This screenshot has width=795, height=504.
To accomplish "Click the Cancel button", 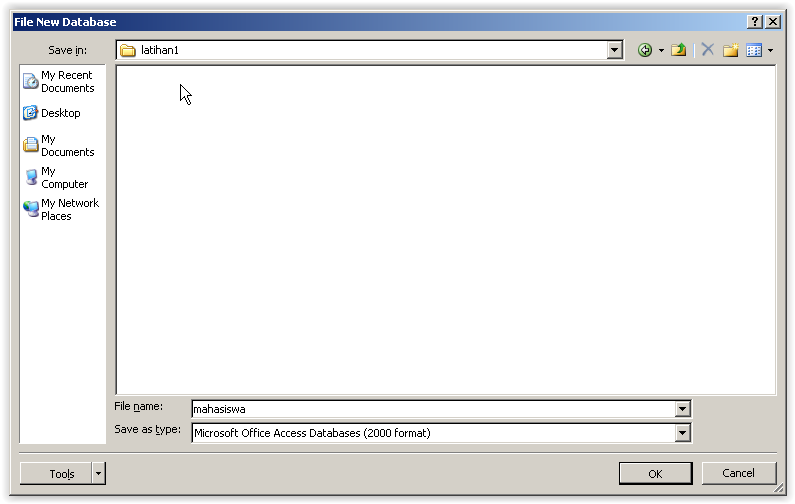I will tap(739, 473).
